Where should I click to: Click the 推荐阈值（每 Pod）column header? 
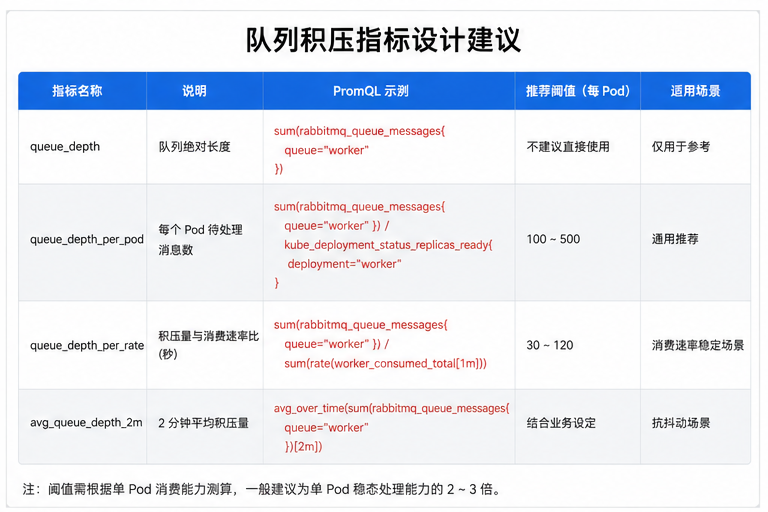[x=578, y=91]
